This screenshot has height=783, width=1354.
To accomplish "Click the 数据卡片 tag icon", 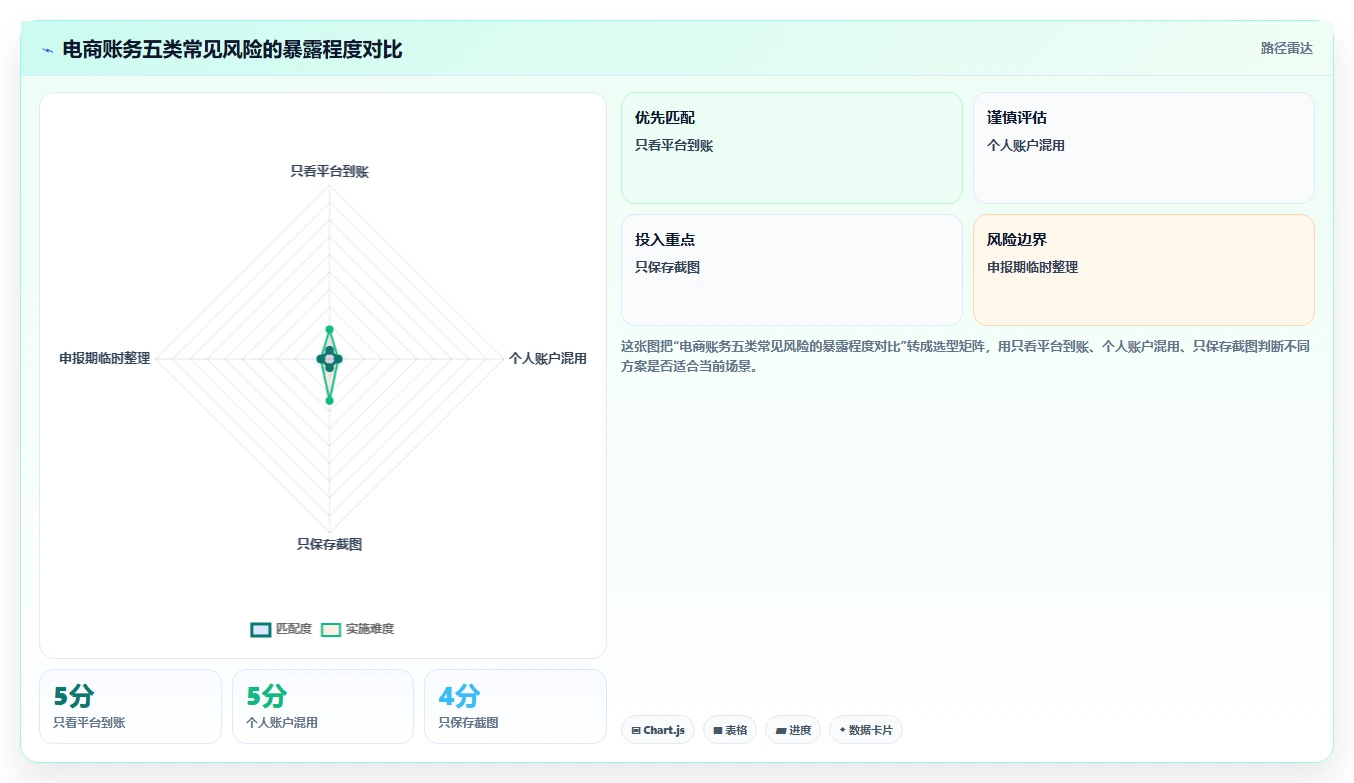I will [x=843, y=731].
